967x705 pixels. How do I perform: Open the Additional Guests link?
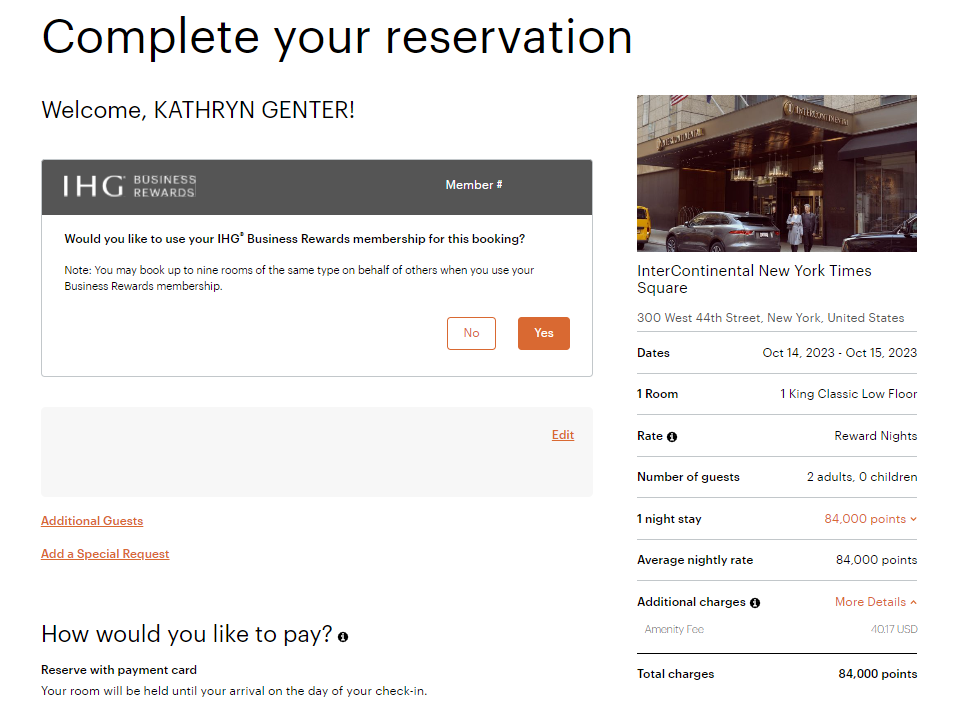[x=91, y=521]
